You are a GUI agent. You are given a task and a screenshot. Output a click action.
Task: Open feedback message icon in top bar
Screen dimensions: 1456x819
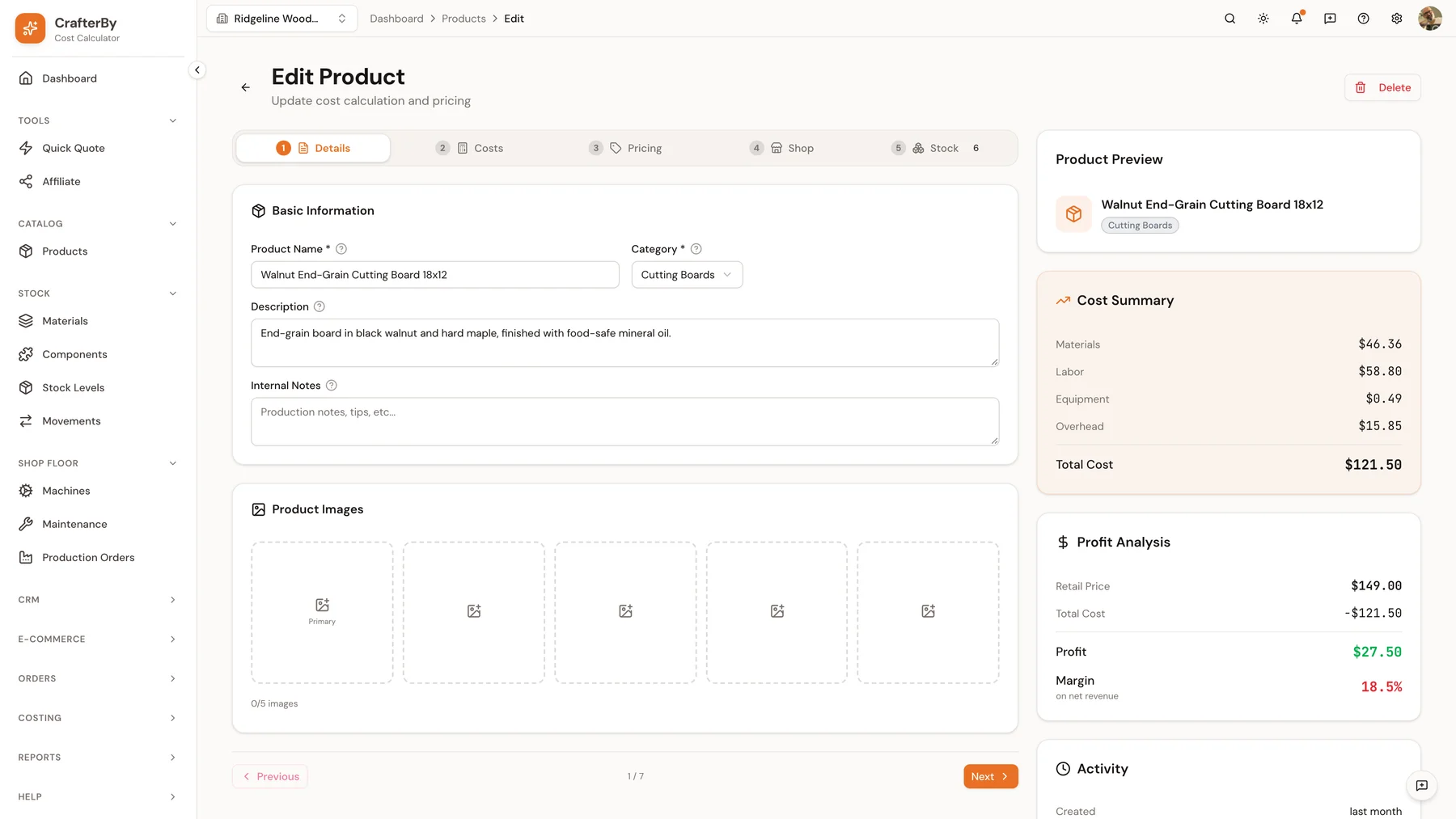(x=1330, y=19)
